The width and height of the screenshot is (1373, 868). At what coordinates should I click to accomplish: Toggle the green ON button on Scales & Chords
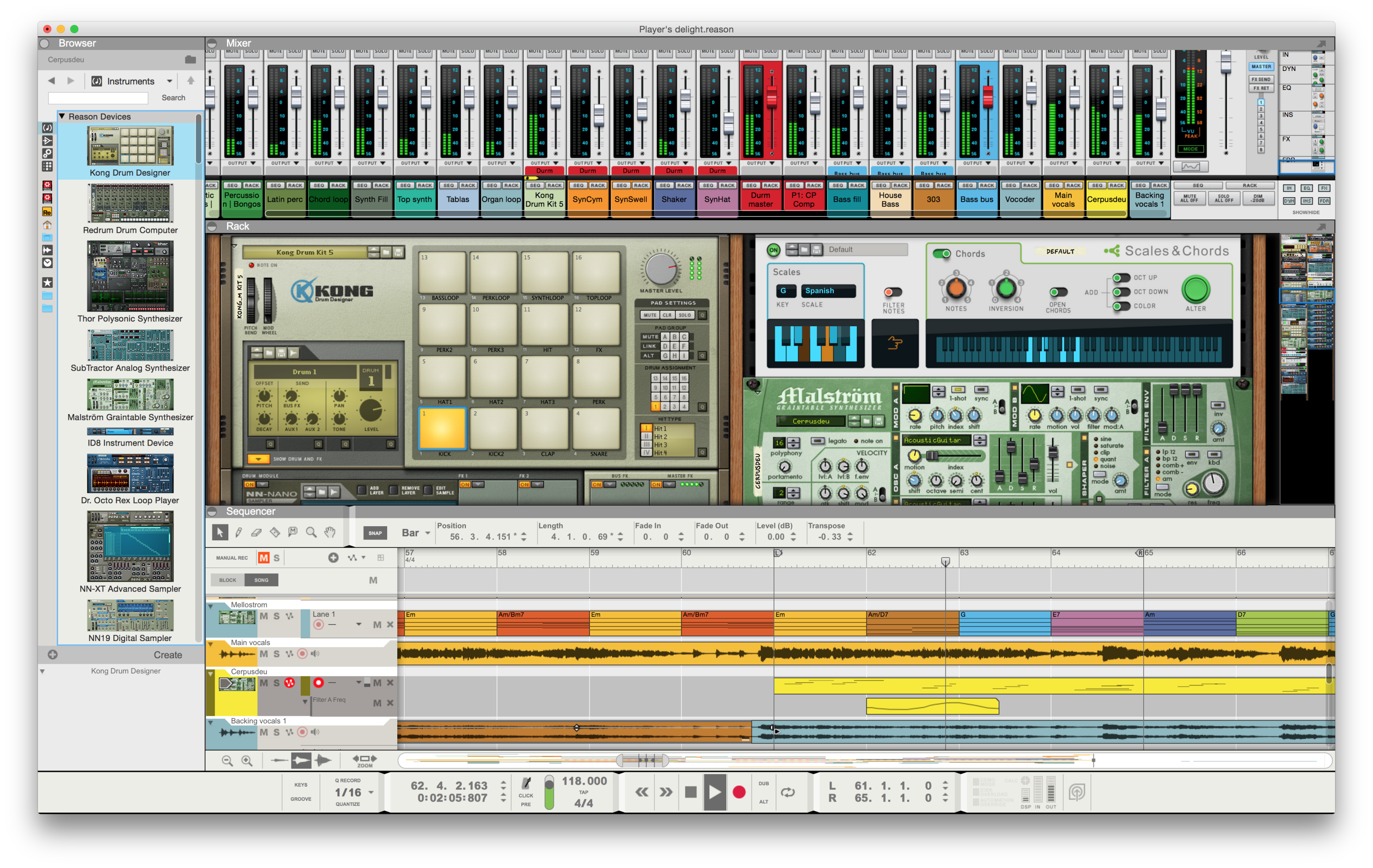tap(773, 250)
